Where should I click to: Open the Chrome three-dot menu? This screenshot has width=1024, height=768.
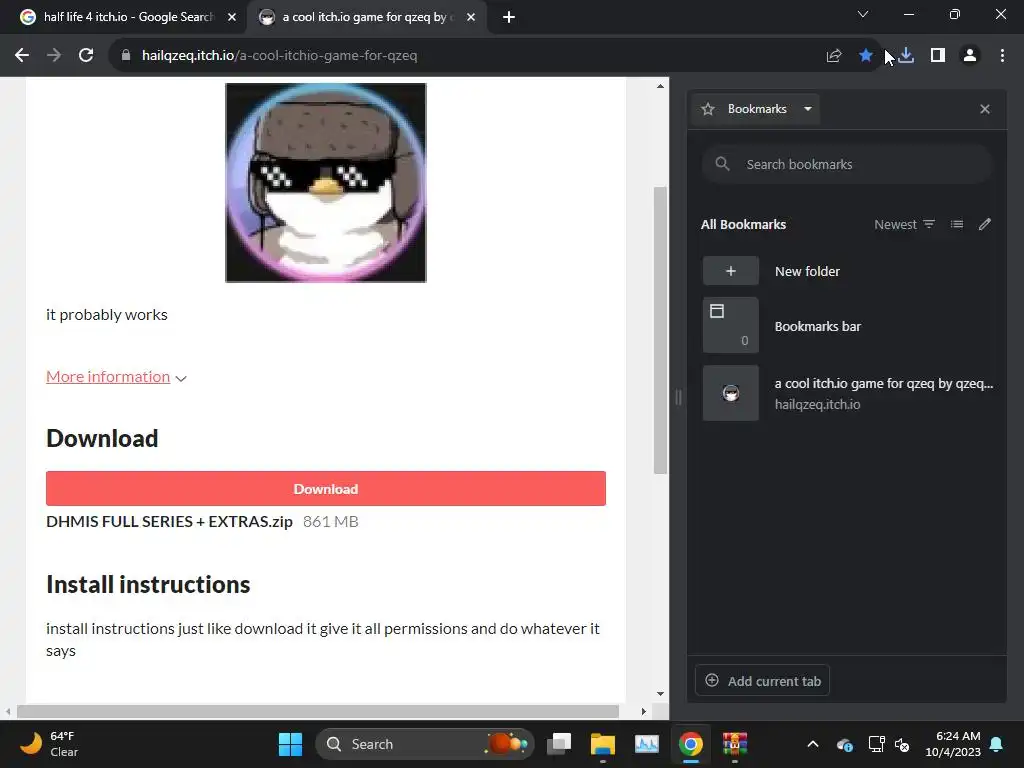coord(1002,56)
